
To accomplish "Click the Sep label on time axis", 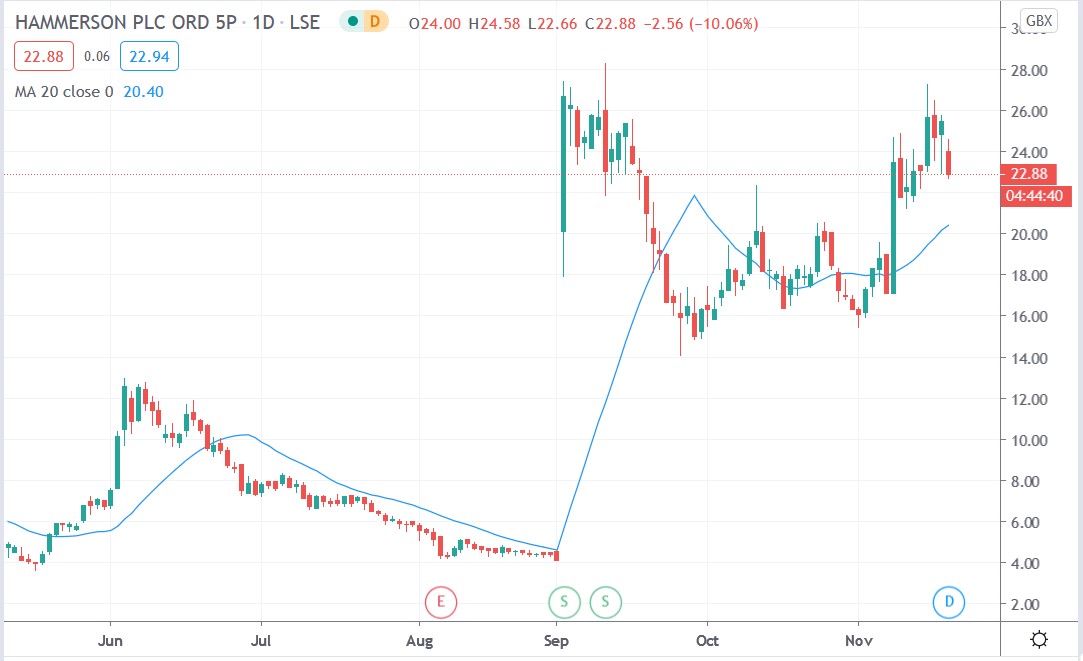I will coord(556,640).
